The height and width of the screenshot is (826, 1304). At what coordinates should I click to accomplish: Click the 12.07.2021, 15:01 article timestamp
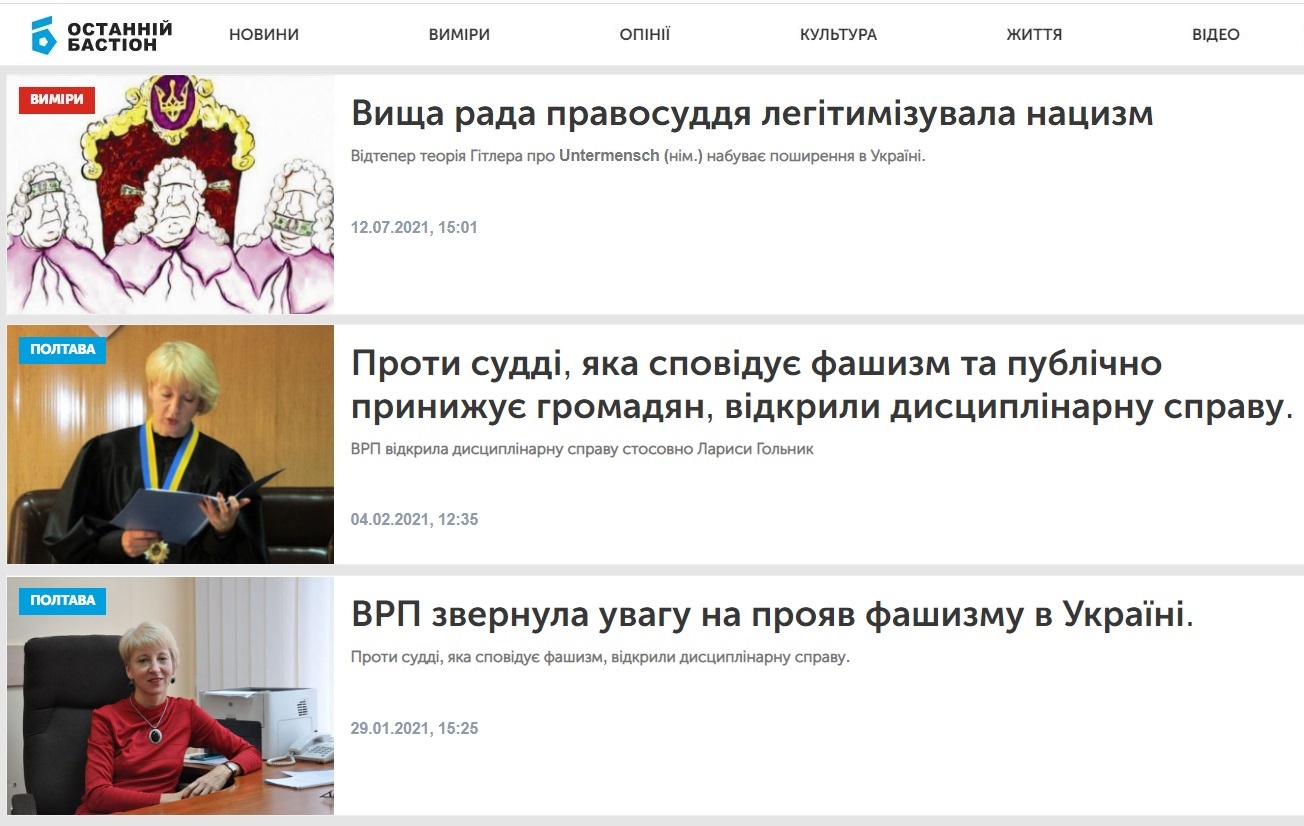click(414, 227)
